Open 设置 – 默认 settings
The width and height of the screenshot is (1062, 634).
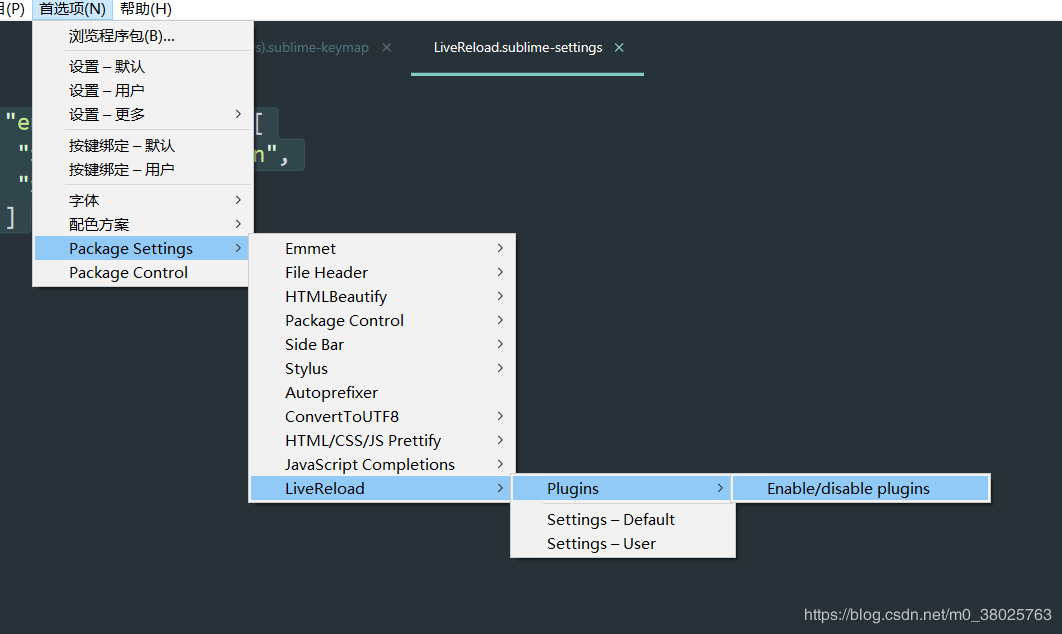143,66
